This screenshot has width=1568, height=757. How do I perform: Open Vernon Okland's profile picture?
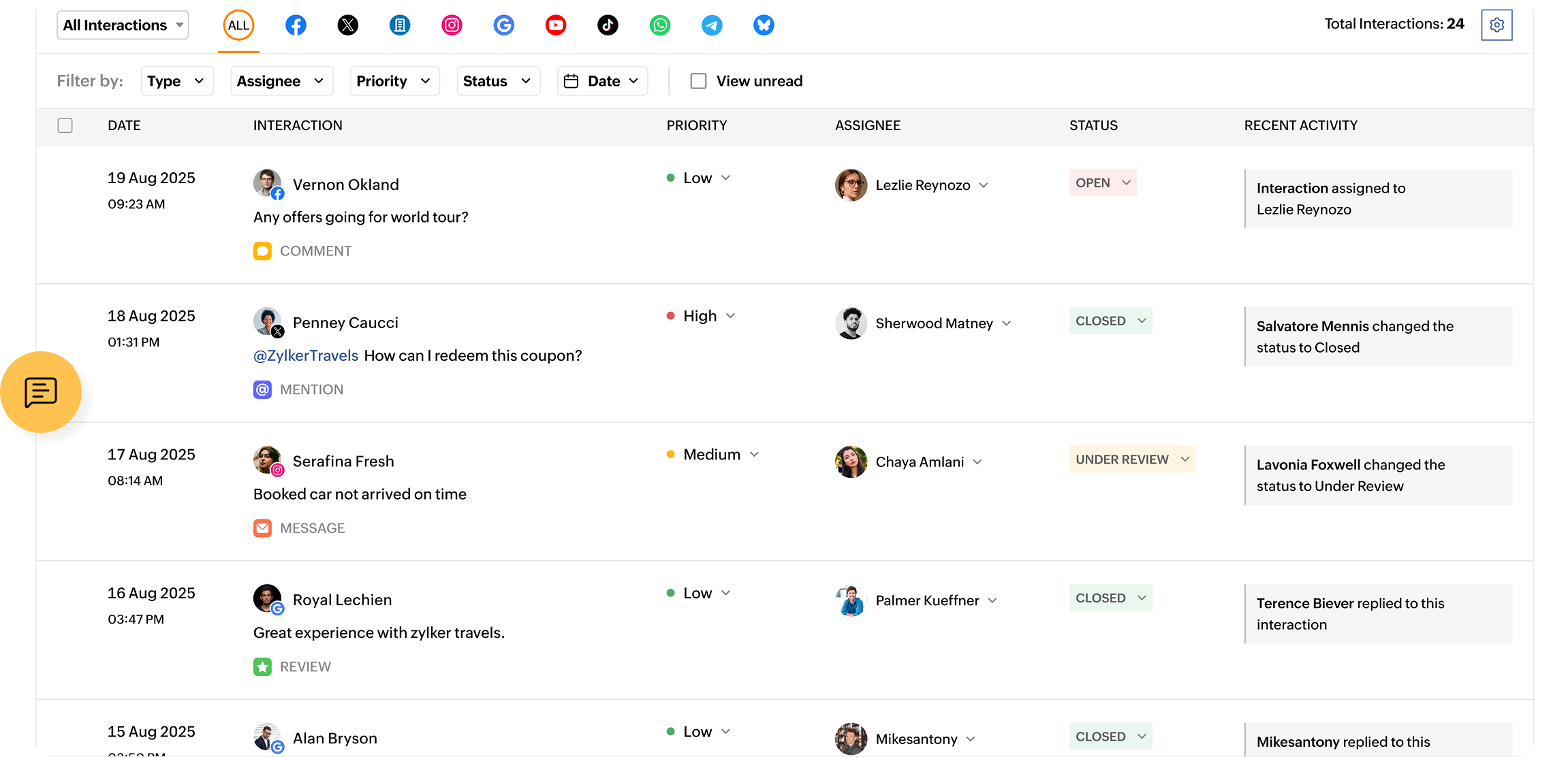tap(268, 184)
